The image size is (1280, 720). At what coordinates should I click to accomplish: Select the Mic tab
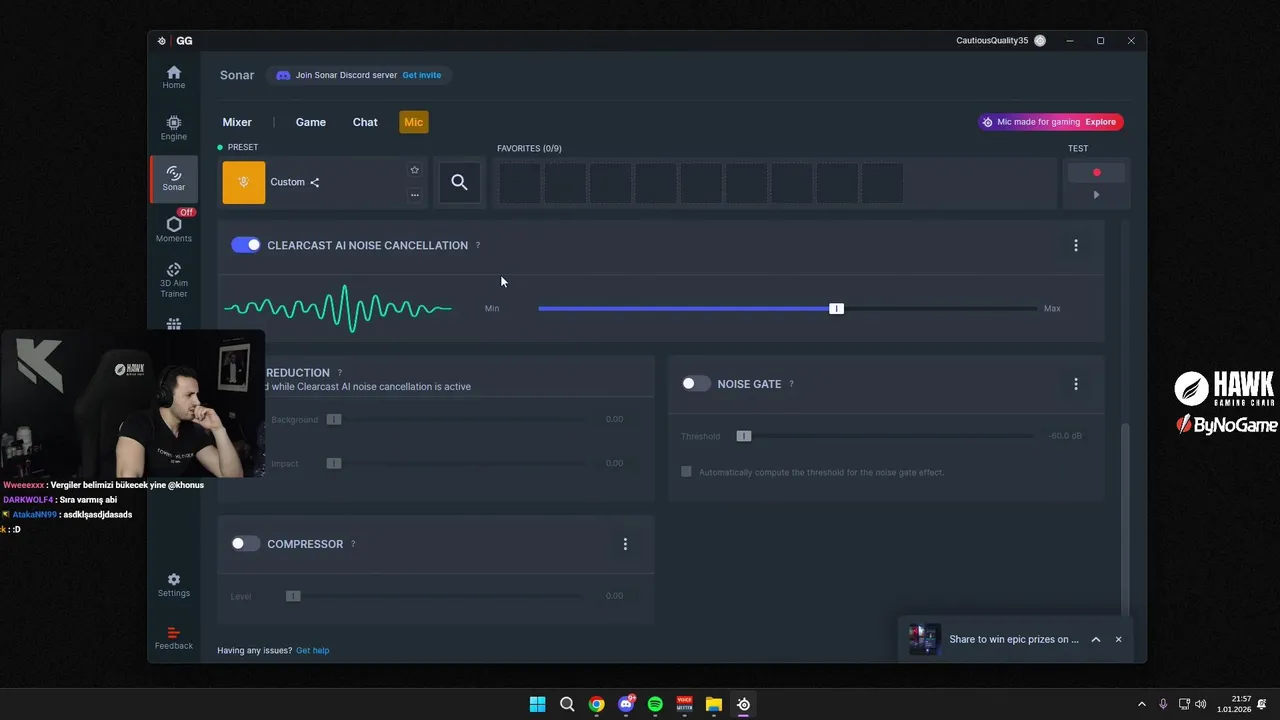pos(414,122)
